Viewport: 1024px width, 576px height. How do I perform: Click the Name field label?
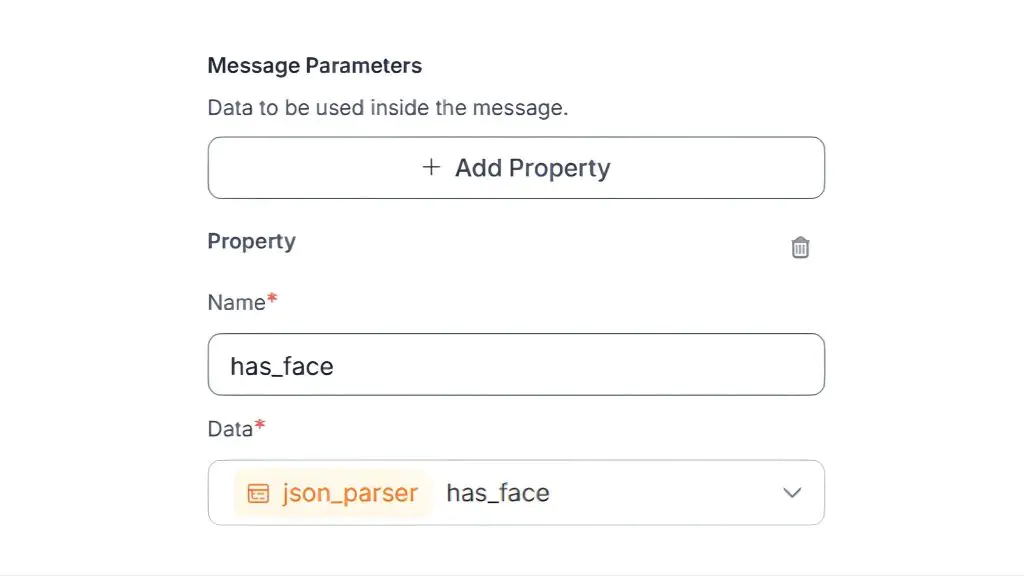click(236, 302)
